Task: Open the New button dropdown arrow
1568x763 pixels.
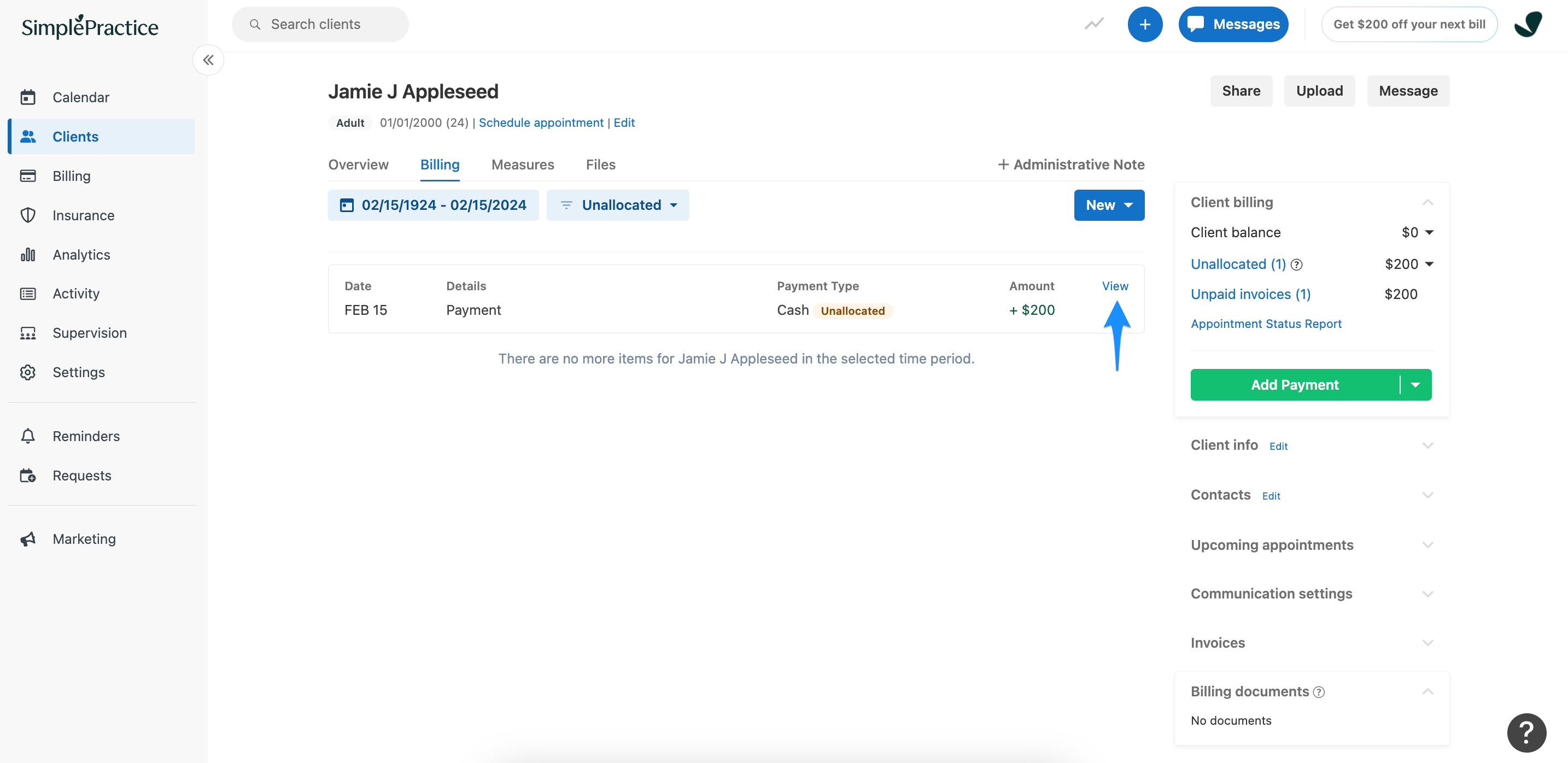Action: click(x=1129, y=205)
